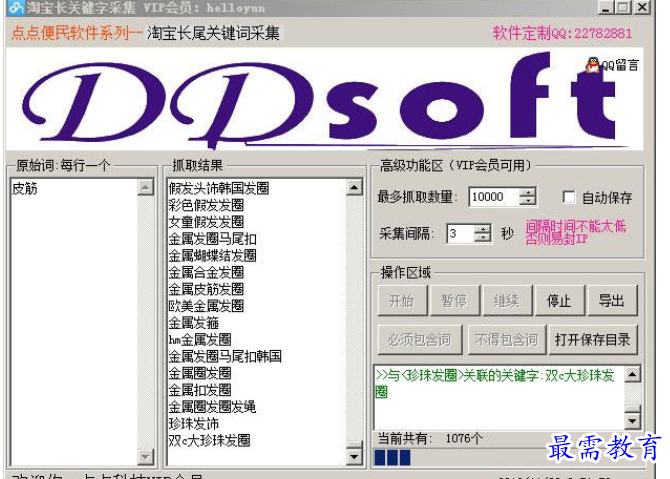Image resolution: width=670 pixels, height=479 pixels.
Task: Click the 最多抓取数量 input field showing 10000
Action: click(x=494, y=197)
